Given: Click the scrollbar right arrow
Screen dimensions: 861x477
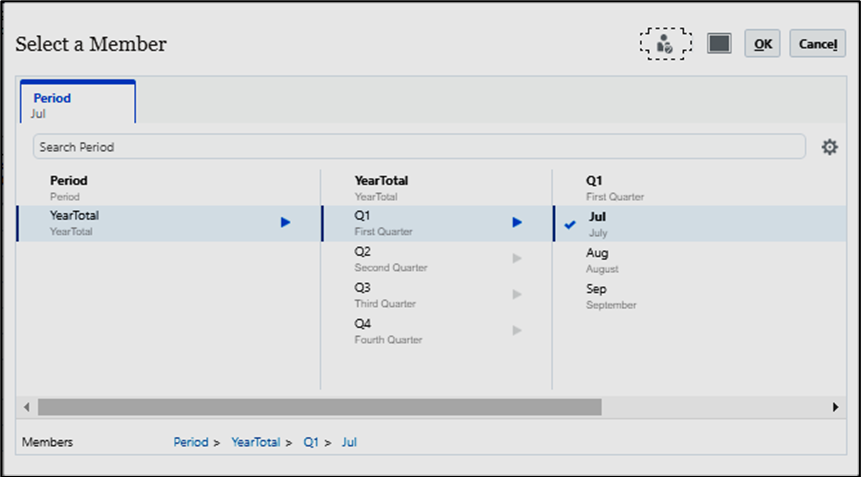Looking at the screenshot, I should 835,407.
